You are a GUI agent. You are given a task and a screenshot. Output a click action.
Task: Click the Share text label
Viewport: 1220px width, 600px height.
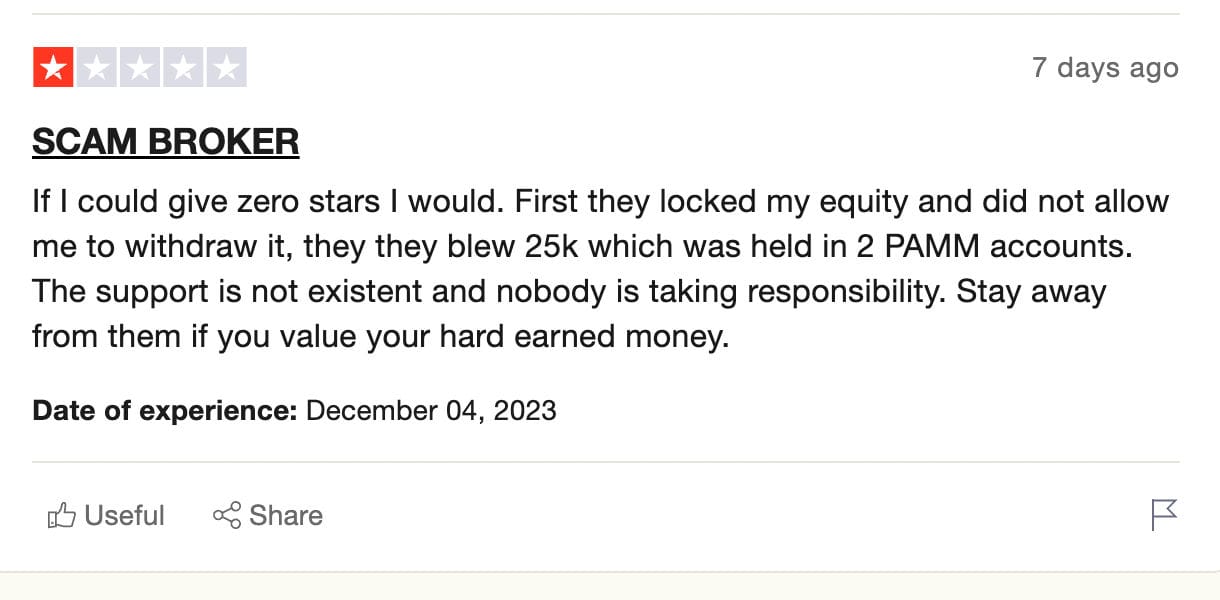[286, 516]
